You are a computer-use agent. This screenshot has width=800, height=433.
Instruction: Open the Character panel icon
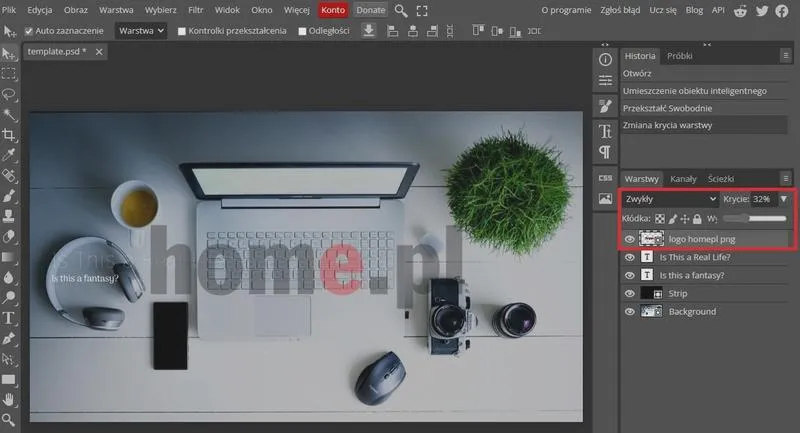click(605, 132)
